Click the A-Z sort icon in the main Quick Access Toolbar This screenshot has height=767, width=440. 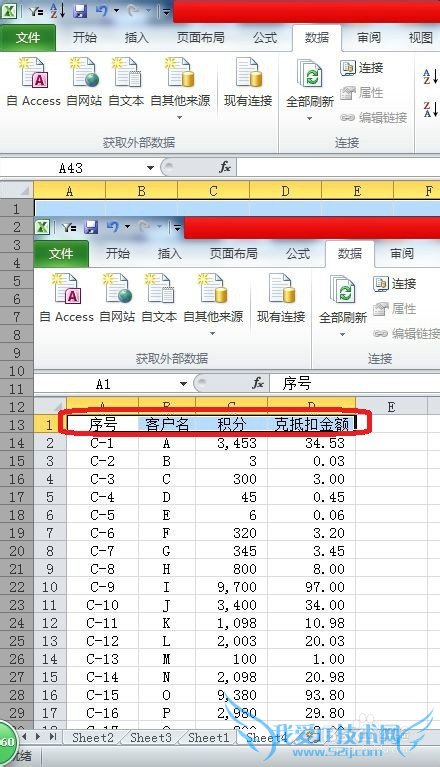coord(58,11)
